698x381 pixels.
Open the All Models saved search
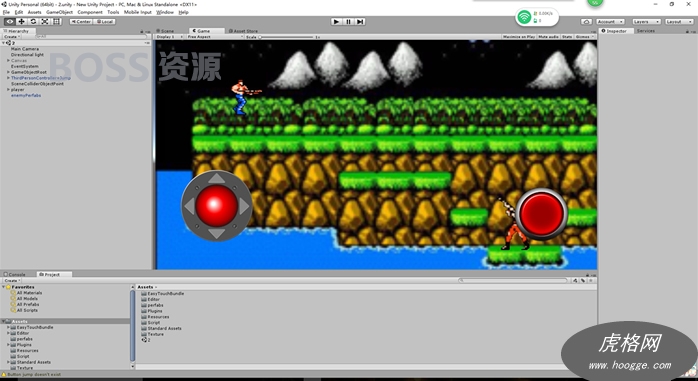[x=24, y=299]
